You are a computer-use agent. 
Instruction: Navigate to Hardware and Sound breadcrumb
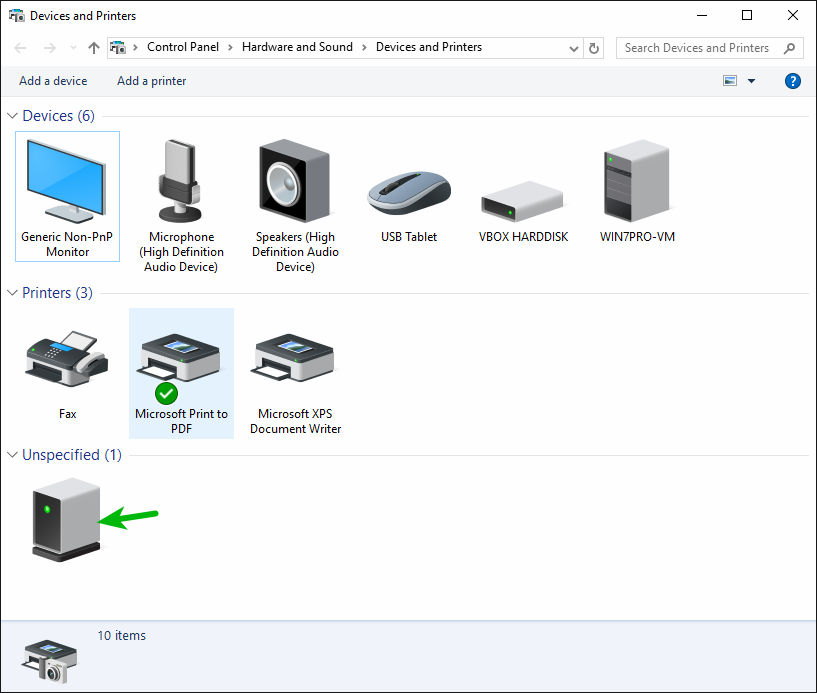click(297, 47)
